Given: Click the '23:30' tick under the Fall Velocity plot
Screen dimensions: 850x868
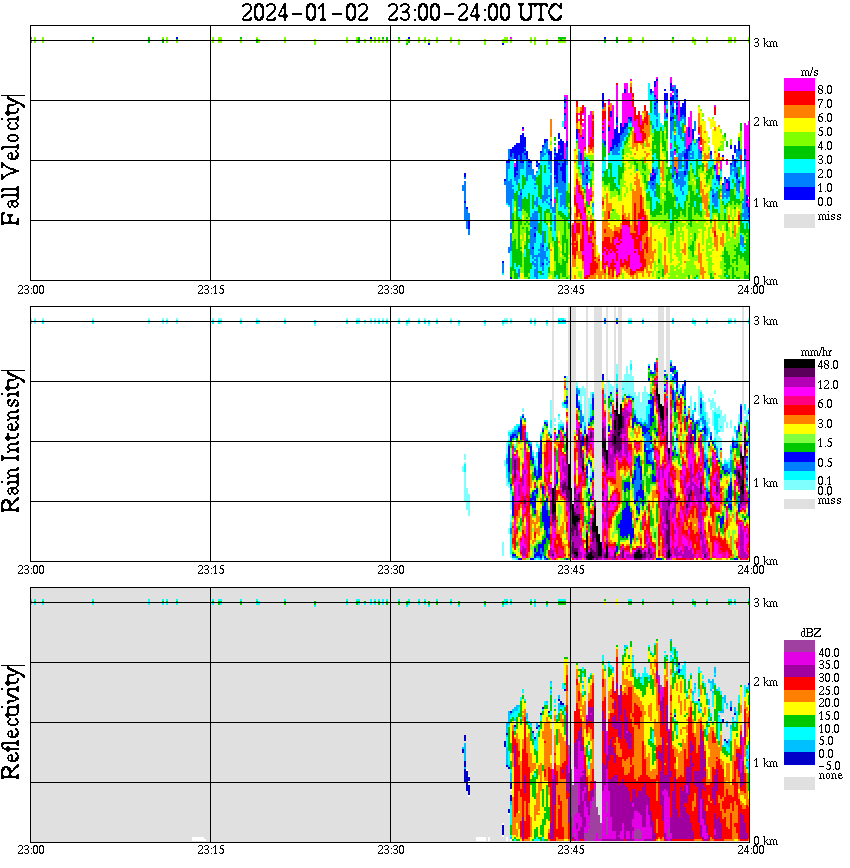Looking at the screenshot, I should 390,290.
